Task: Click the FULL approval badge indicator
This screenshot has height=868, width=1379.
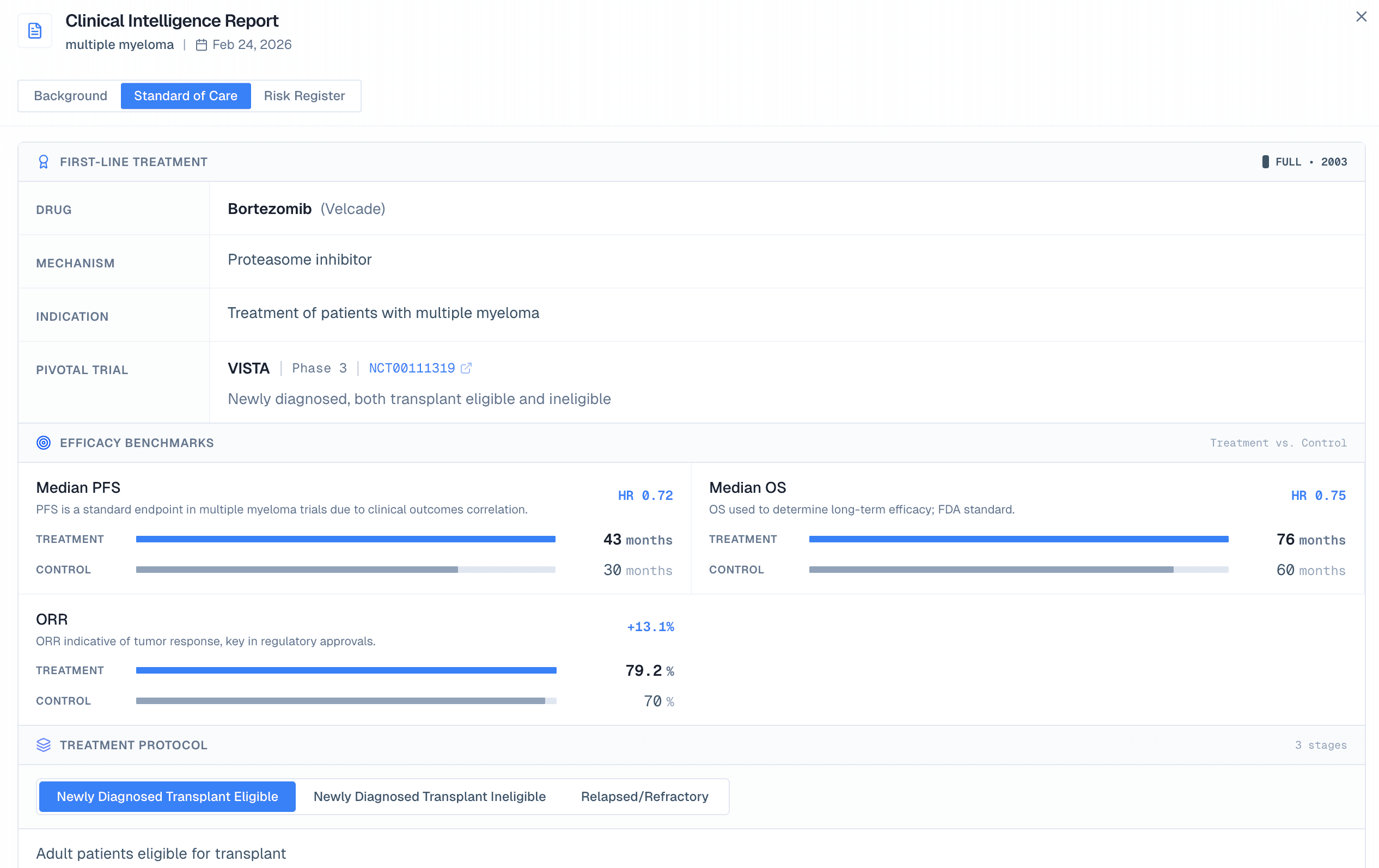Action: pyautogui.click(x=1265, y=162)
